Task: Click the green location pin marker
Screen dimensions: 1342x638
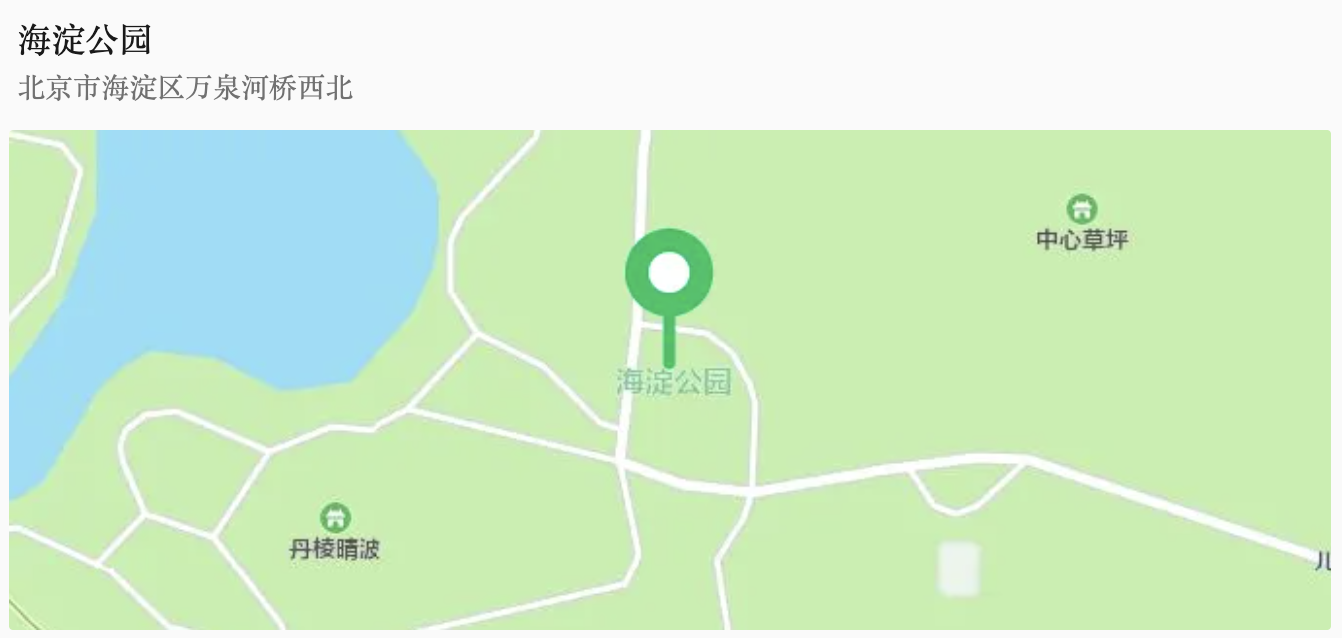Action: tap(669, 298)
